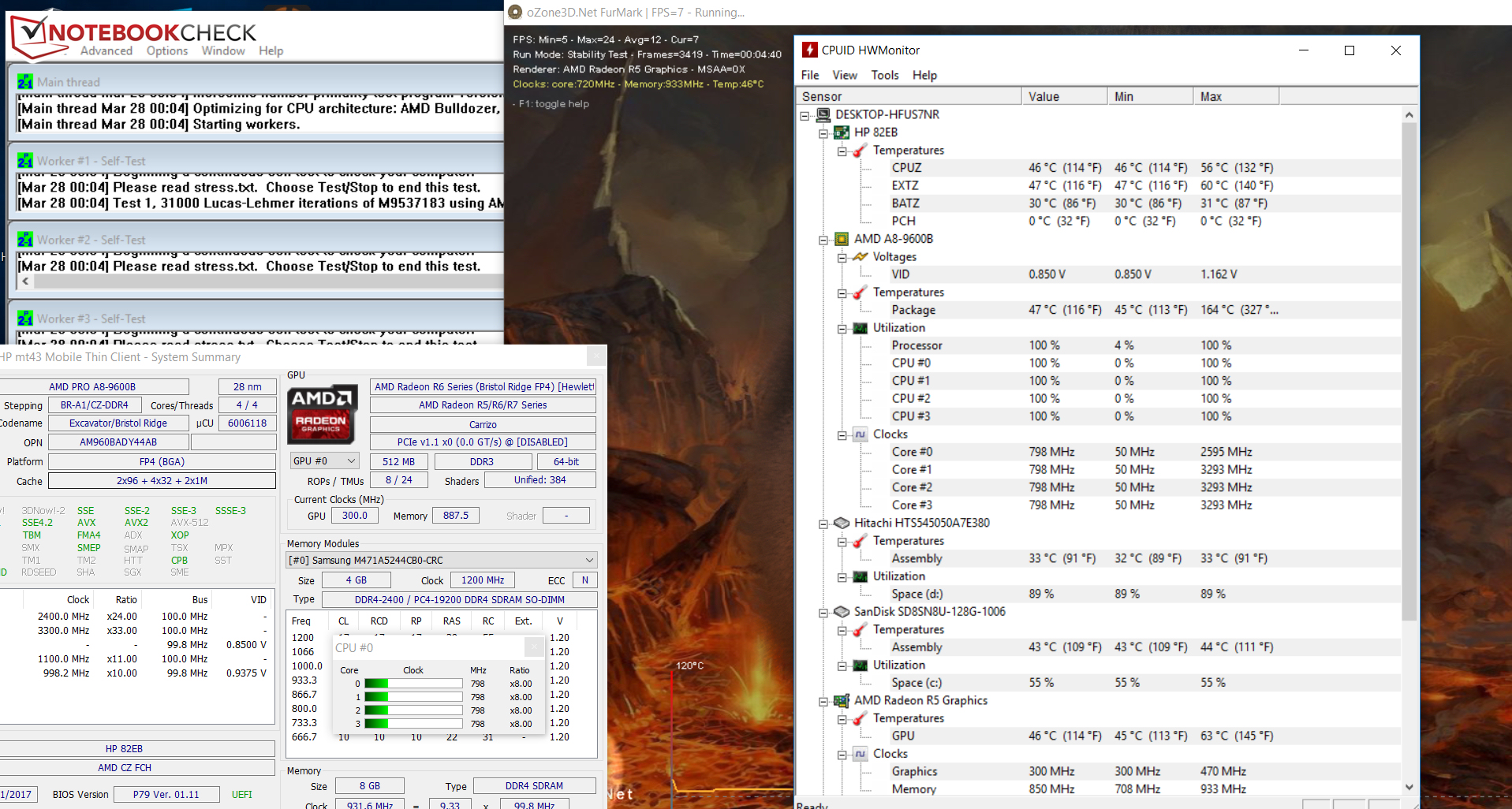
Task: Click the Core 3 clock bar in CPU #0 popup
Action: coord(413,724)
